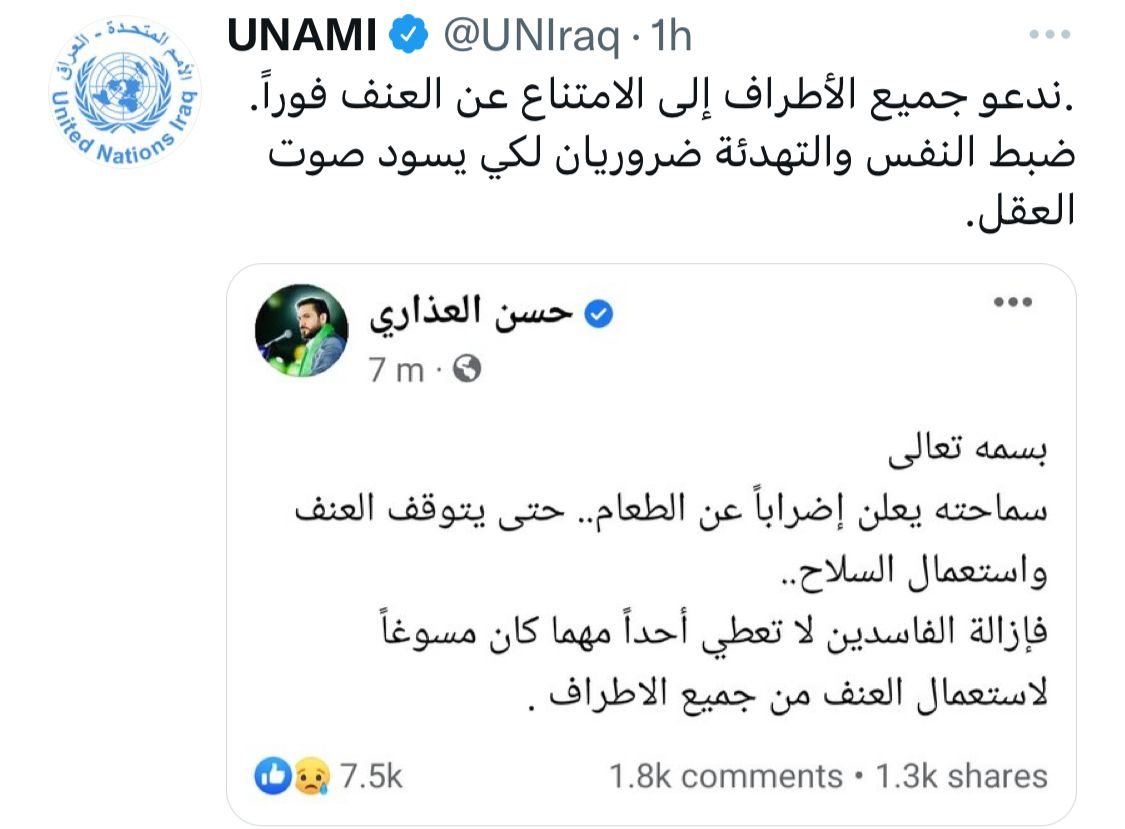The height and width of the screenshot is (829, 1125).
Task: View the 1.8k comments
Action: pos(726,776)
